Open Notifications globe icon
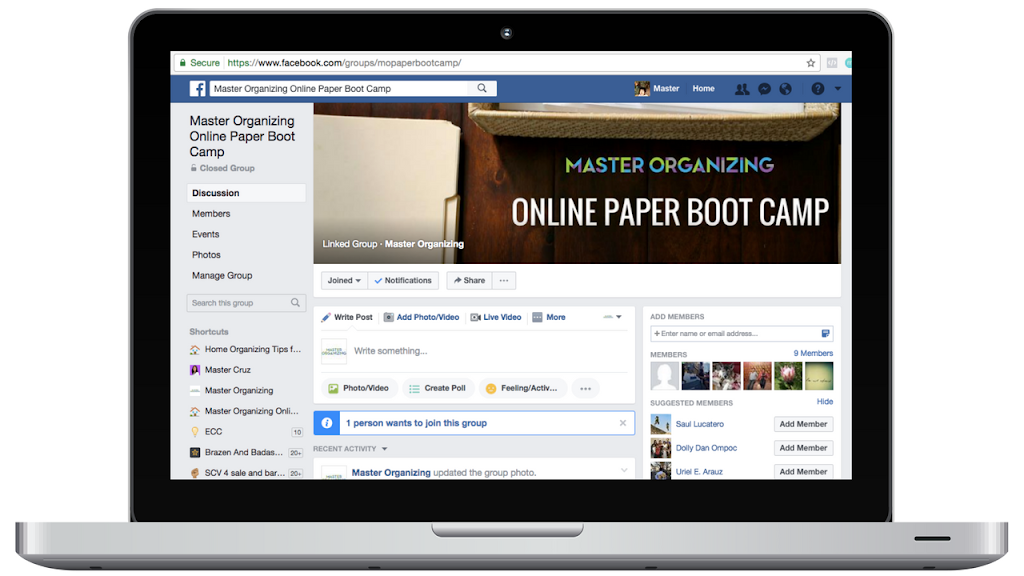The height and width of the screenshot is (576, 1024). point(786,89)
